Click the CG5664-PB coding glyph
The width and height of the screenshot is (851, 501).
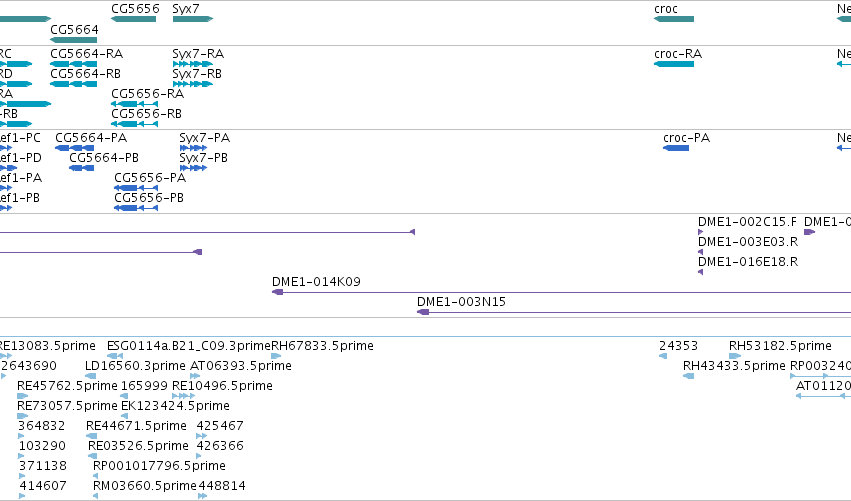[81, 168]
